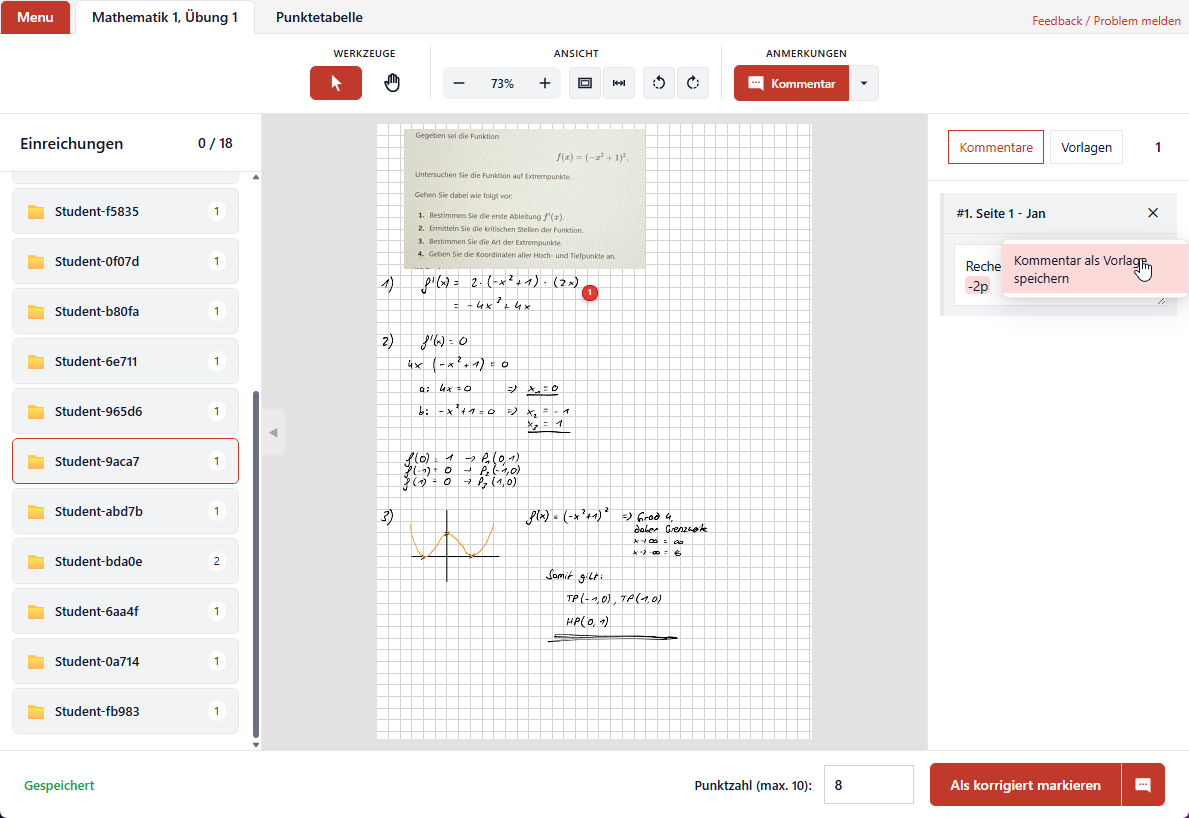Open Kommentar type dropdown arrow
This screenshot has width=1189, height=818.
point(864,83)
